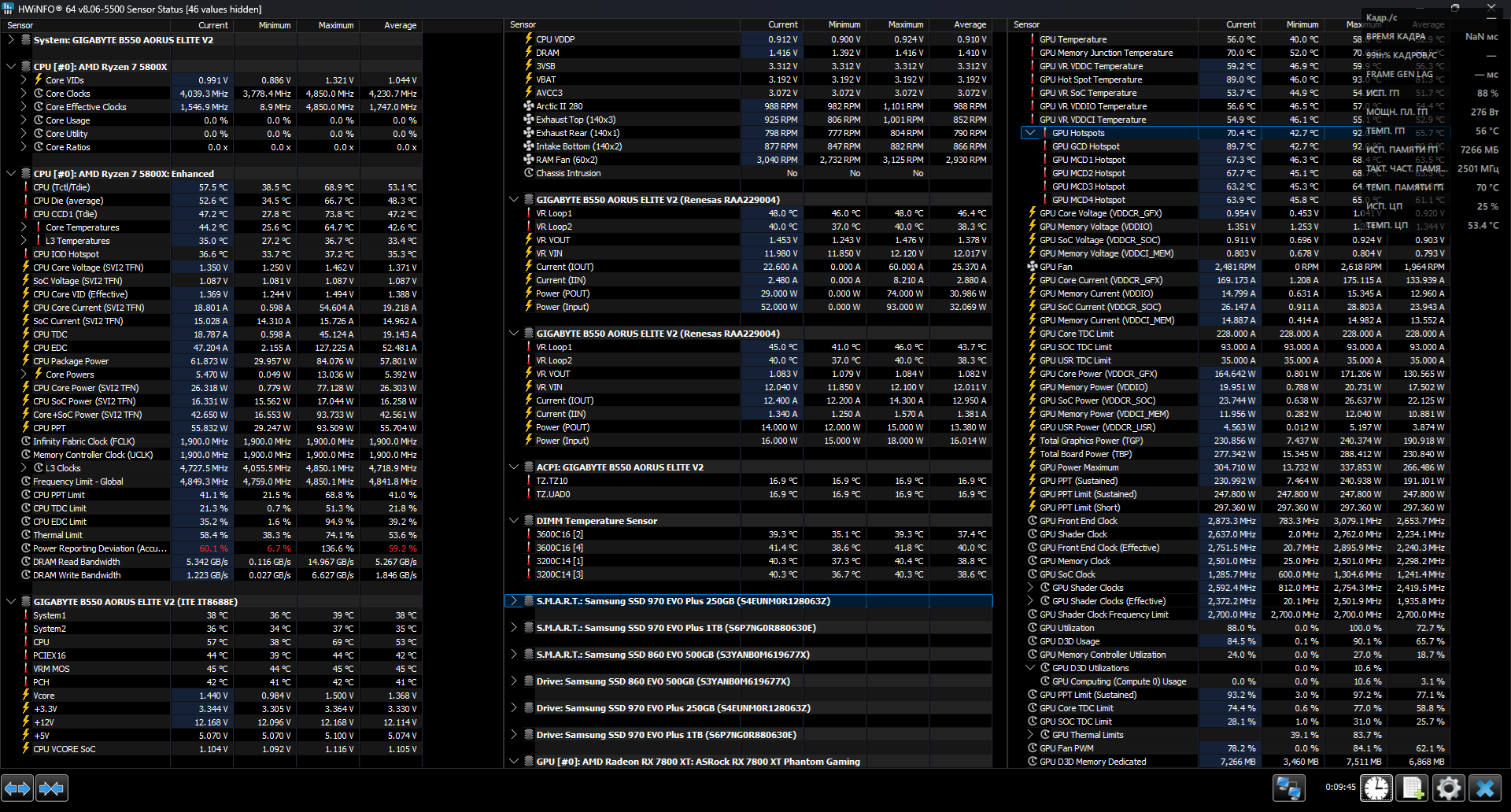
Task: Expand the Core Temperatures sub-list
Action: click(24, 227)
